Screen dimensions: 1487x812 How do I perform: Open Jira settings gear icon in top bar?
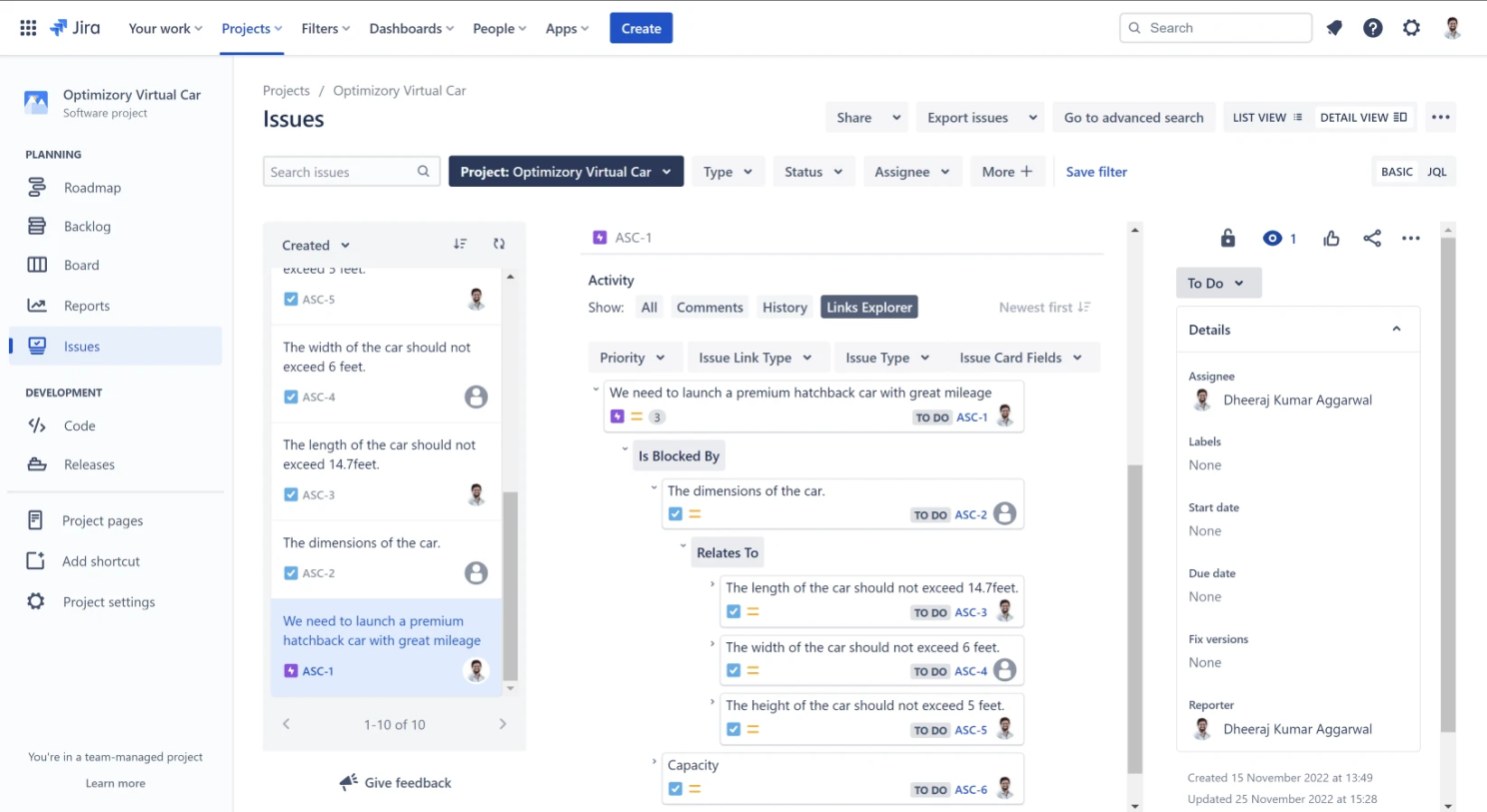pyautogui.click(x=1411, y=28)
